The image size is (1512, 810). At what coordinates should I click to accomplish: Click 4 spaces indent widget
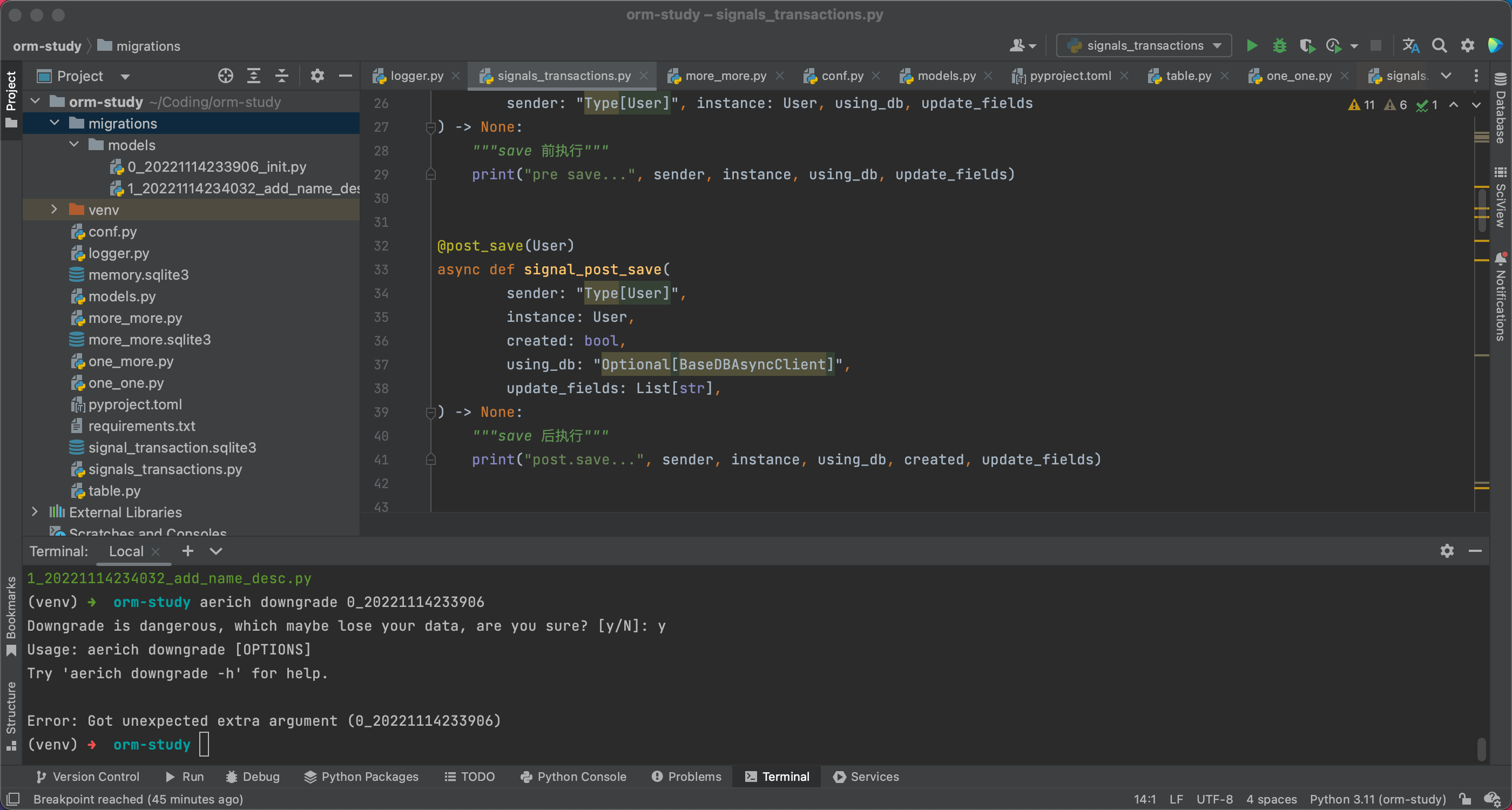(x=1271, y=799)
